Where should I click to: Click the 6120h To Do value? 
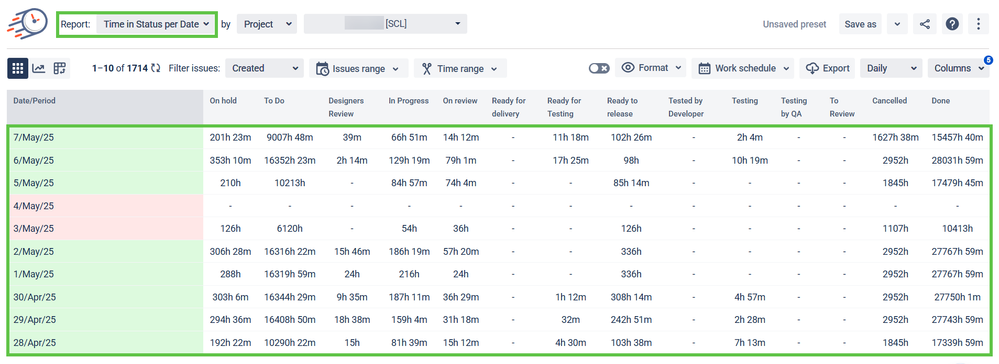[290, 228]
